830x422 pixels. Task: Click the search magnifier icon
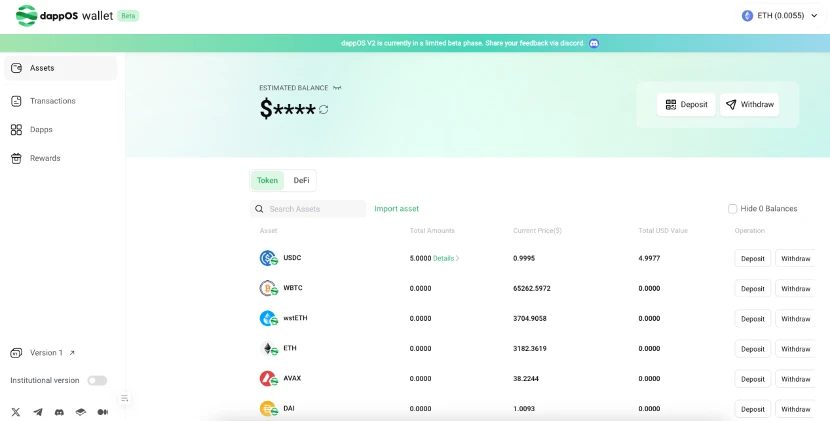coord(259,209)
